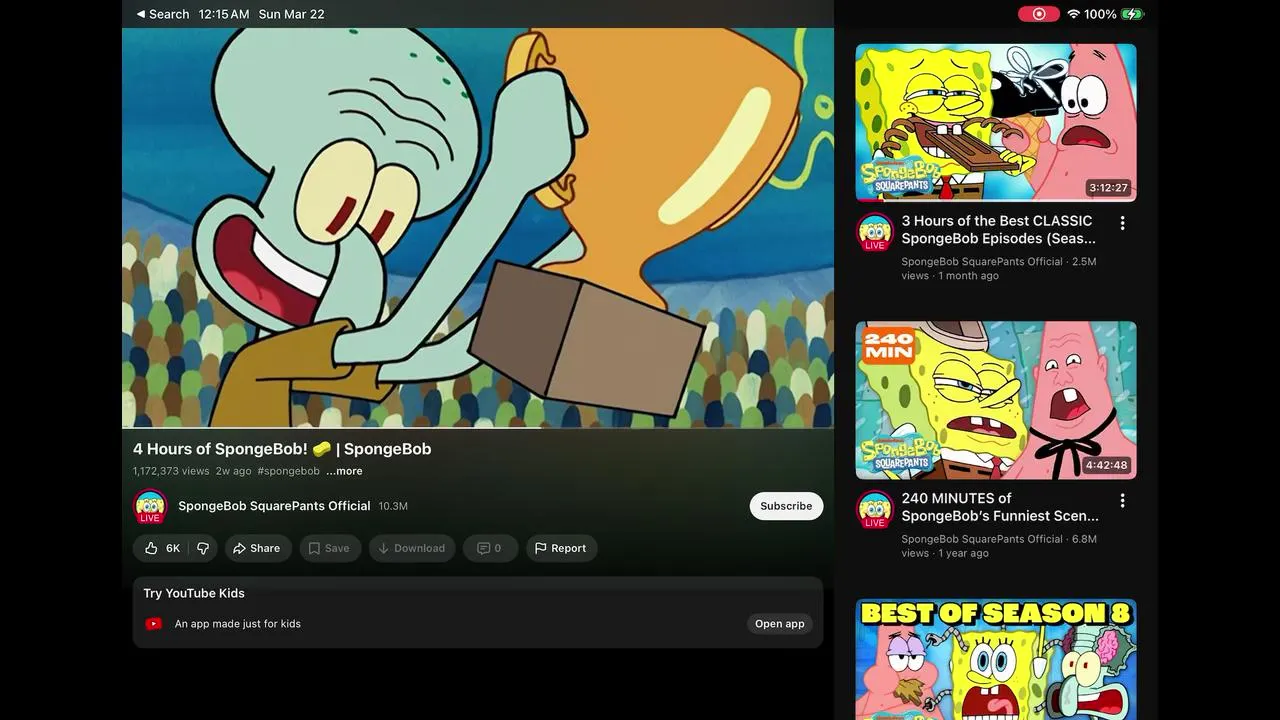Click An app made just for kids text
Image resolution: width=1280 pixels, height=720 pixels.
pyautogui.click(x=238, y=624)
